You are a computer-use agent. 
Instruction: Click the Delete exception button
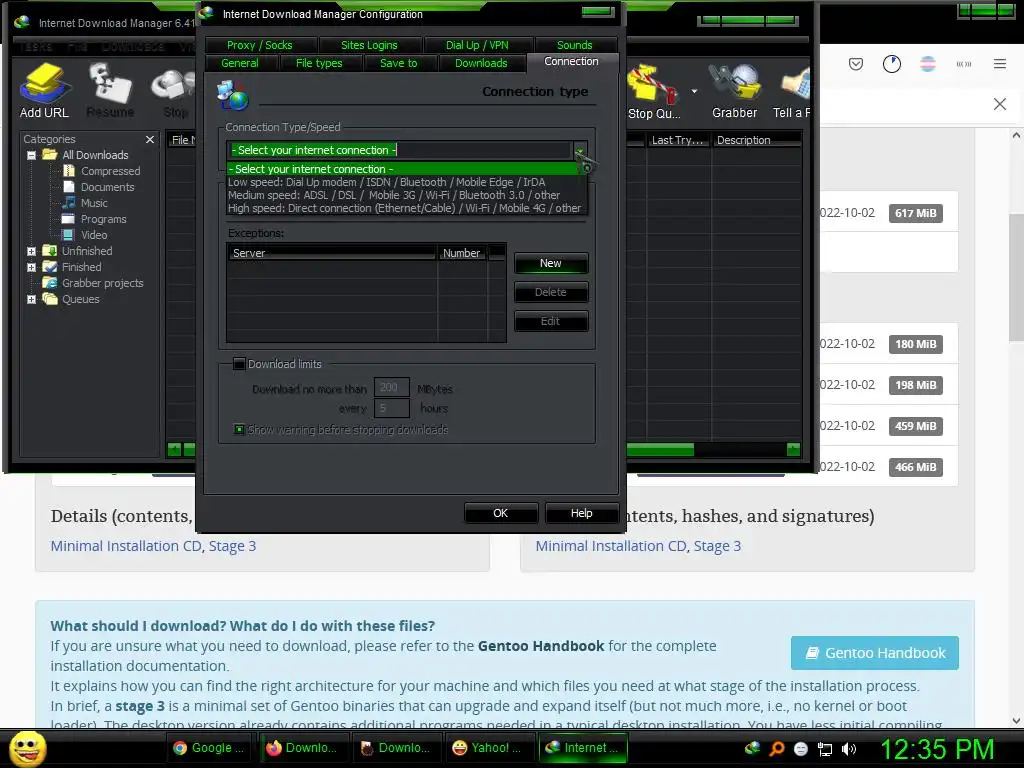coord(551,292)
